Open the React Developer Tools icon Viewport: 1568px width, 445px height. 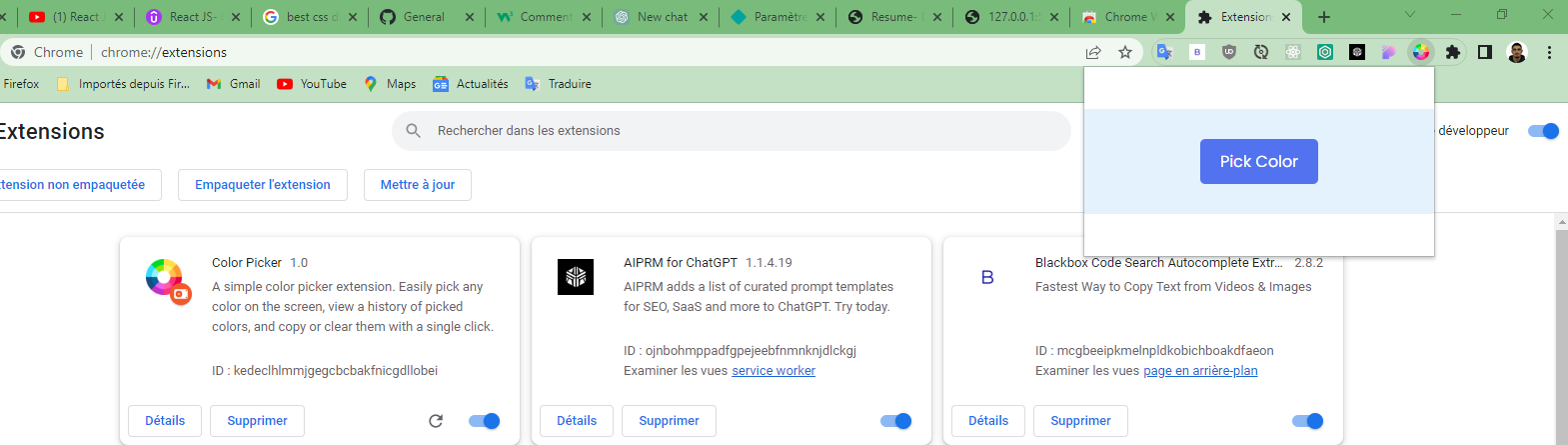point(1293,52)
